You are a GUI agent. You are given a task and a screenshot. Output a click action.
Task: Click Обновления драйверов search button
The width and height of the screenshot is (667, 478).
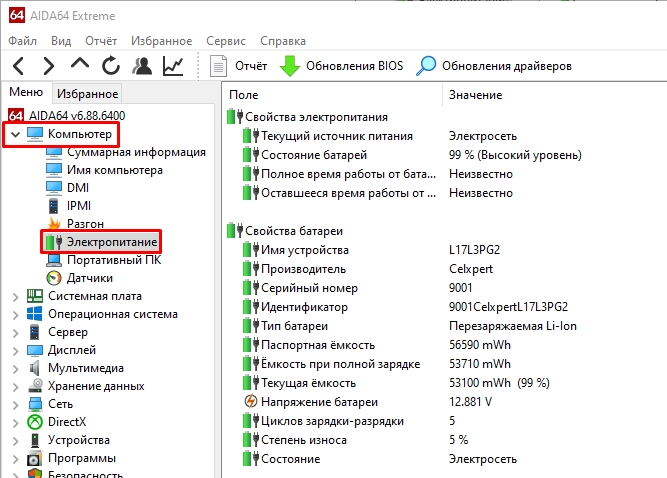point(494,66)
